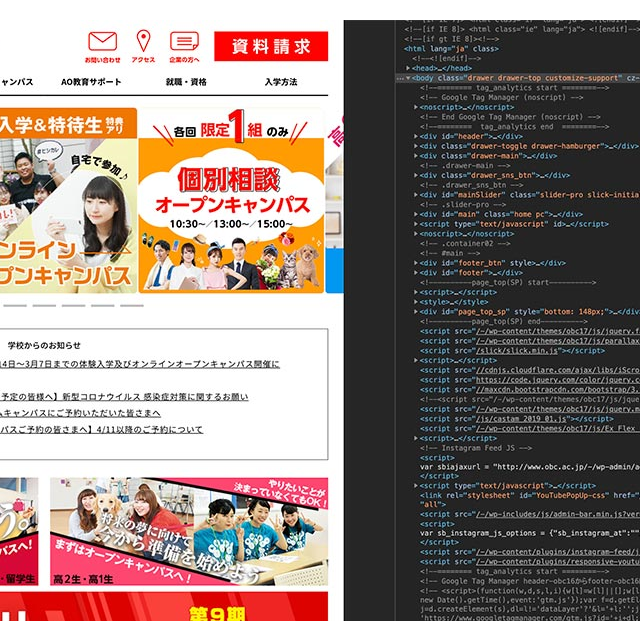This screenshot has height=640, width=640.
Task: Open the admin-bar.min.js script source link
Action: click(558, 514)
